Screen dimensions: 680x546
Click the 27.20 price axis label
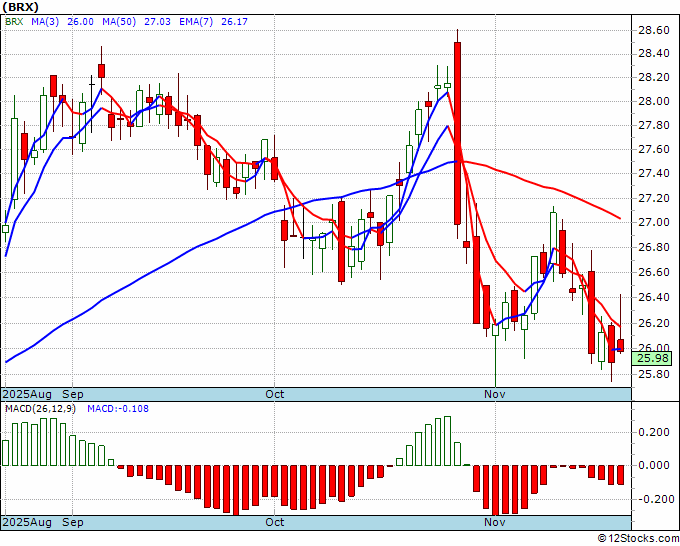(653, 199)
